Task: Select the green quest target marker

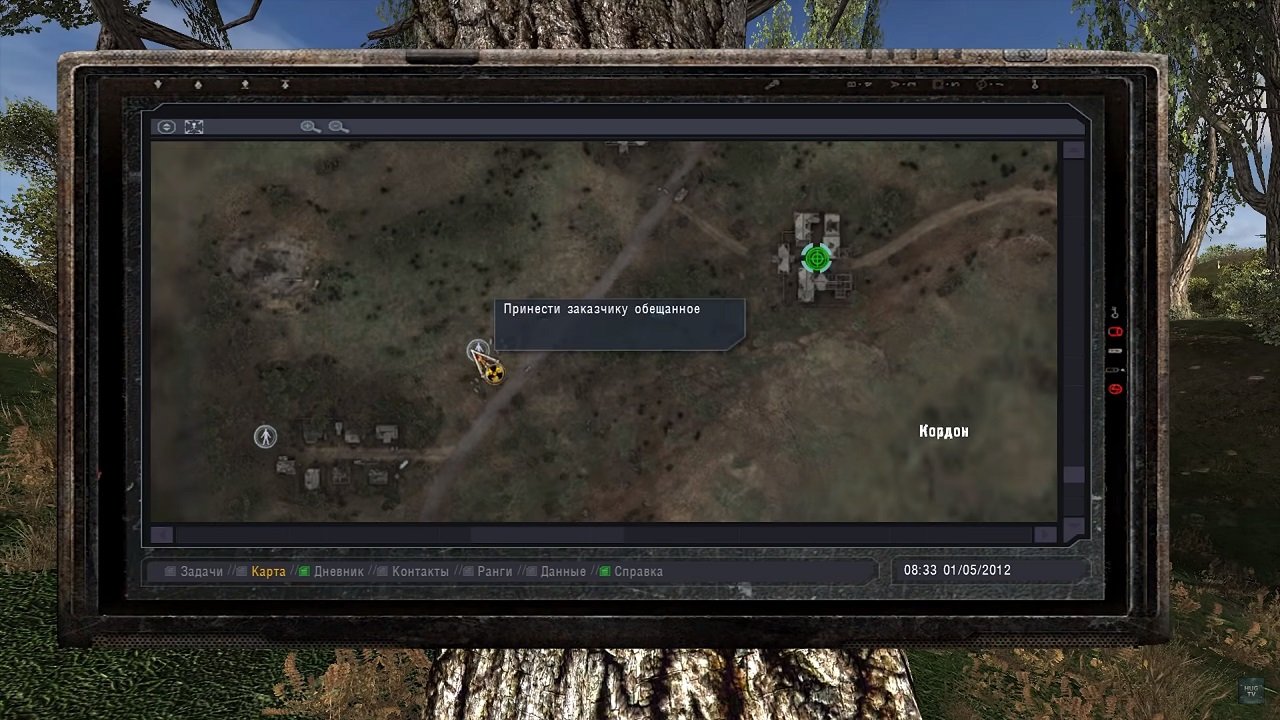Action: point(817,259)
